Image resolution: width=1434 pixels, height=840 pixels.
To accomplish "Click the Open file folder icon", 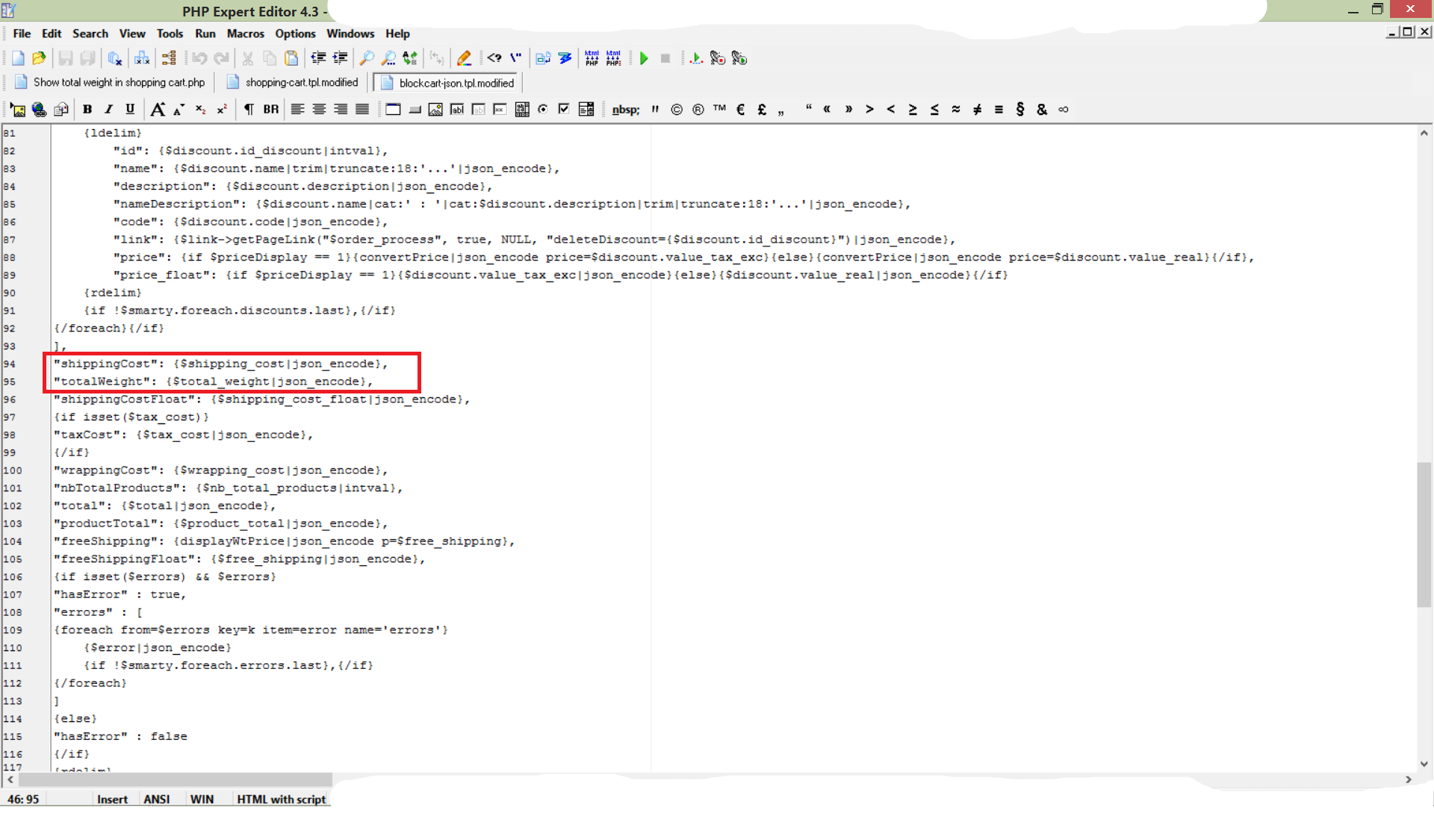I will coord(40,58).
